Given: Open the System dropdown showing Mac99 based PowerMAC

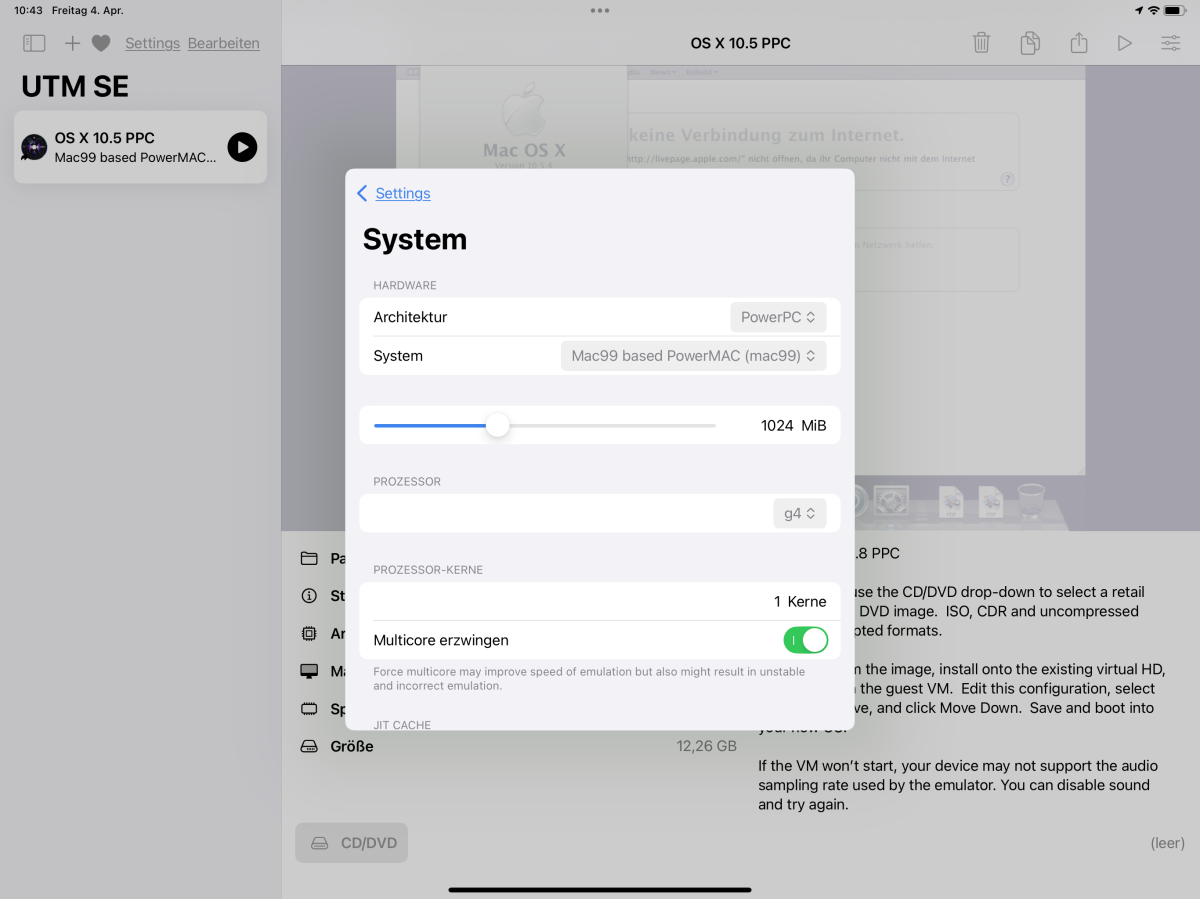Looking at the screenshot, I should click(x=694, y=355).
